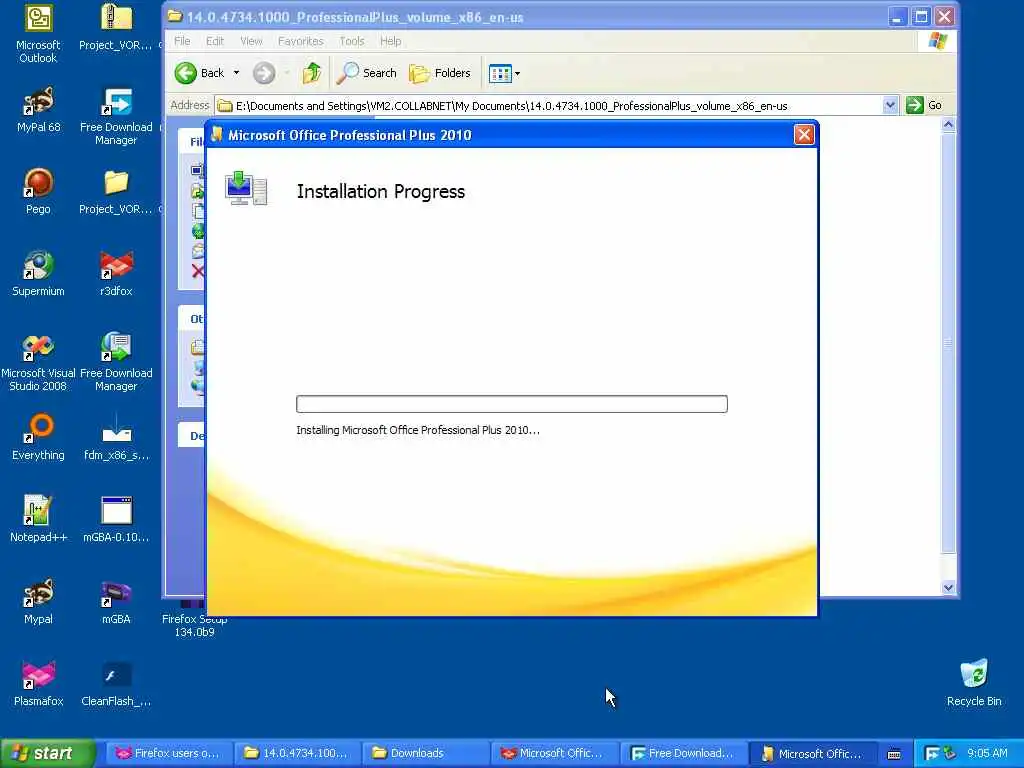Open the Favorites menu in Explorer

[x=300, y=41]
